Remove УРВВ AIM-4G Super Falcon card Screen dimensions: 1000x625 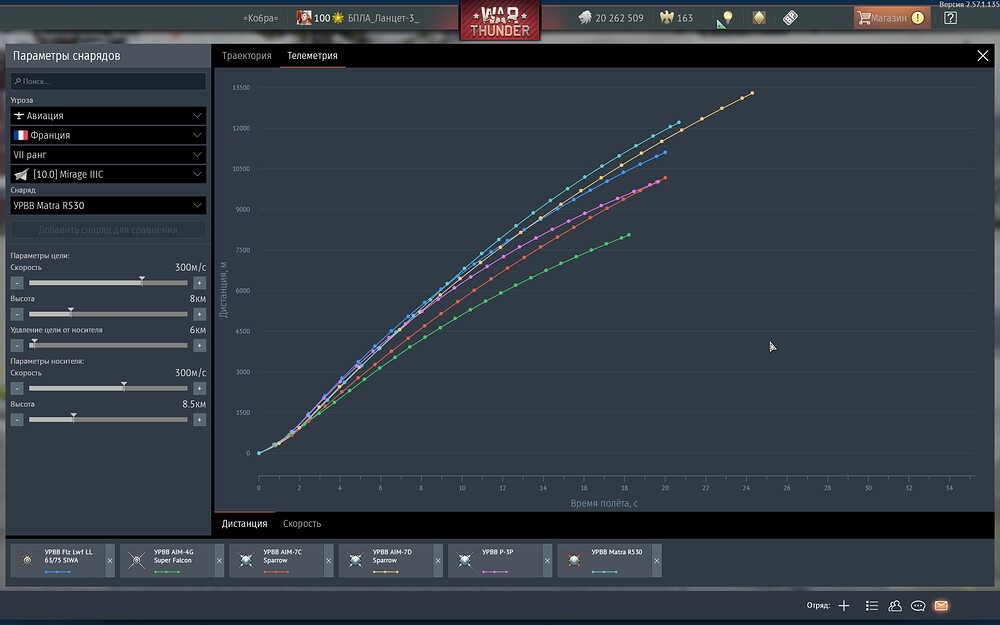click(219, 561)
